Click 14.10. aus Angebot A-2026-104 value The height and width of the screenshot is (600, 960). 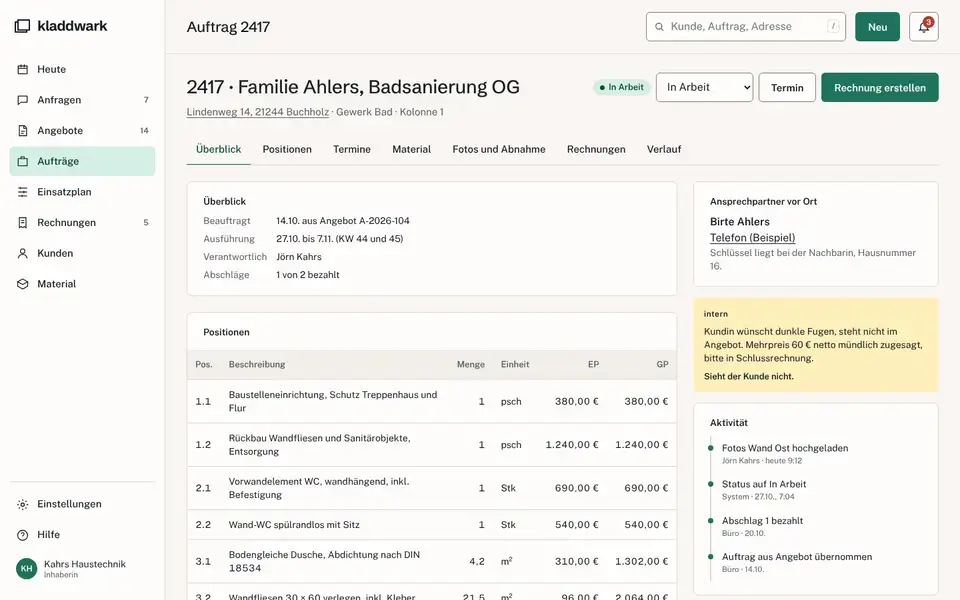pyautogui.click(x=343, y=220)
